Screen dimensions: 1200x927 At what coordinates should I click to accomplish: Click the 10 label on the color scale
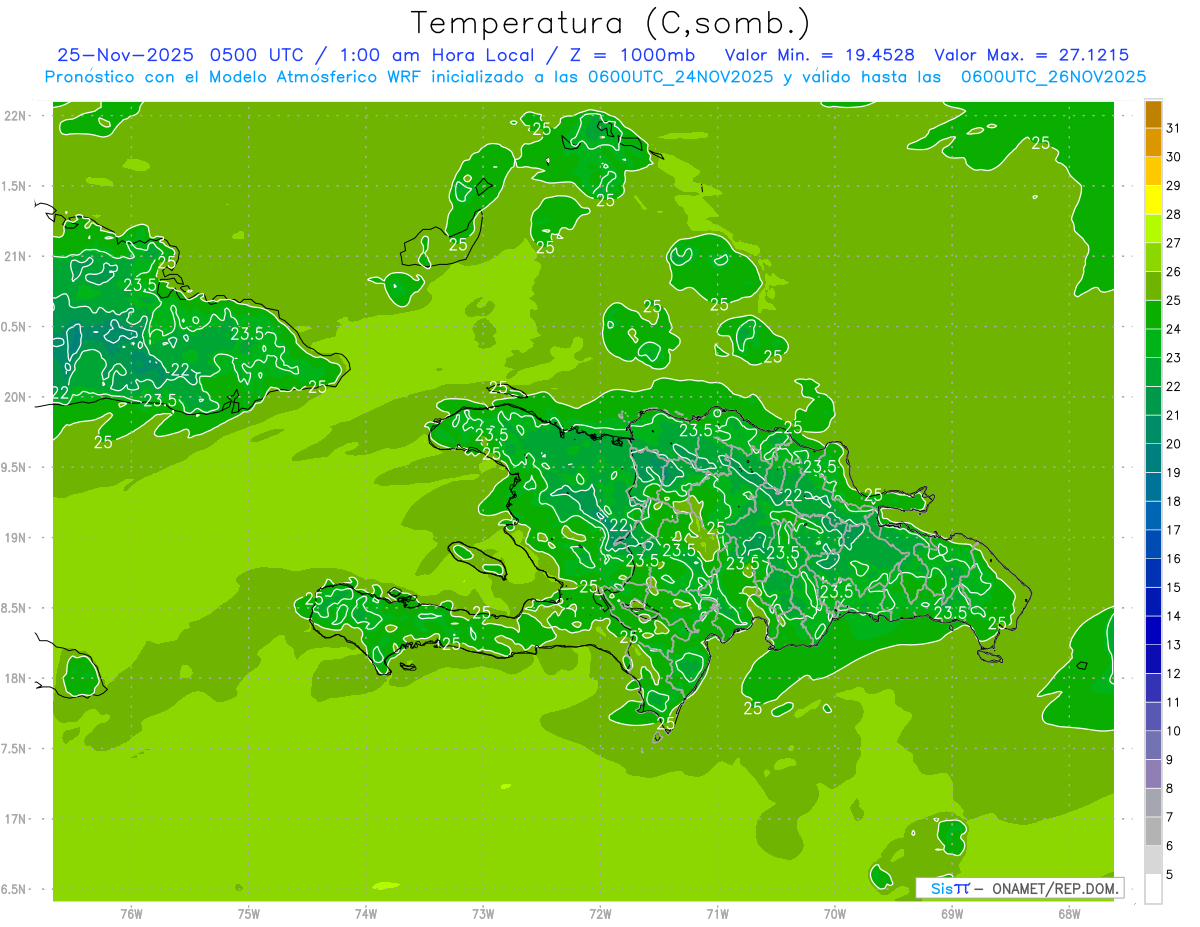coord(1173,731)
